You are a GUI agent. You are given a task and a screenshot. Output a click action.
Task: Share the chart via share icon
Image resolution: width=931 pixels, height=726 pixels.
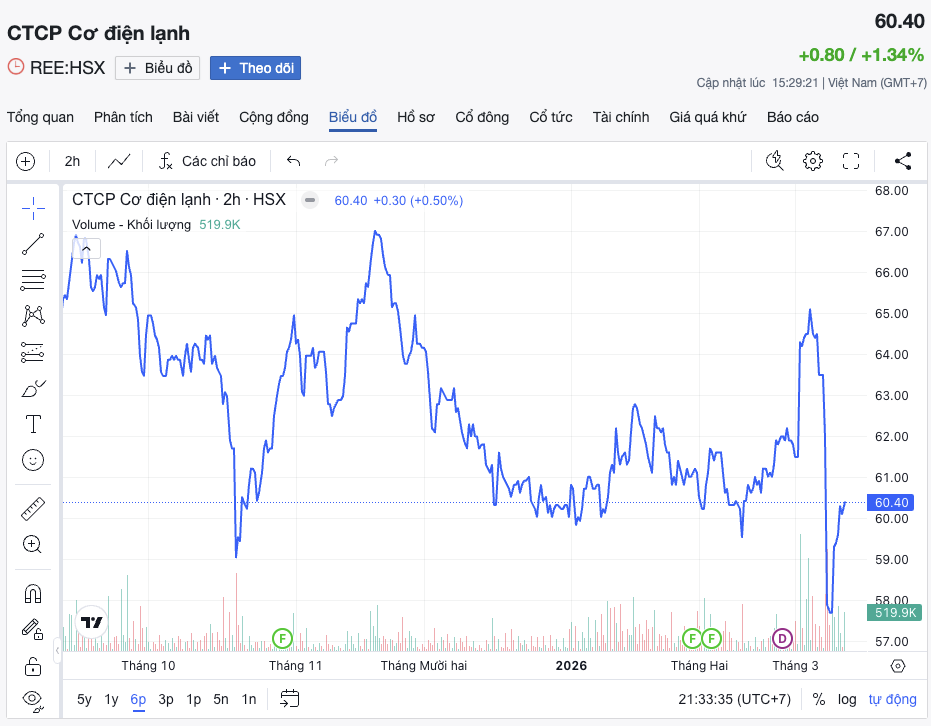[902, 161]
